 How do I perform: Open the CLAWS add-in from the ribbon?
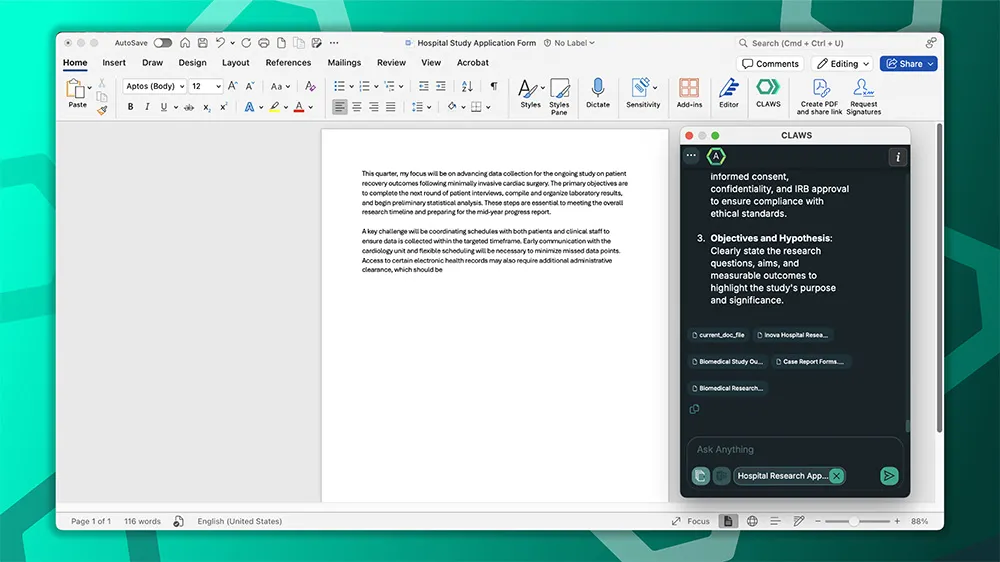[x=768, y=93]
